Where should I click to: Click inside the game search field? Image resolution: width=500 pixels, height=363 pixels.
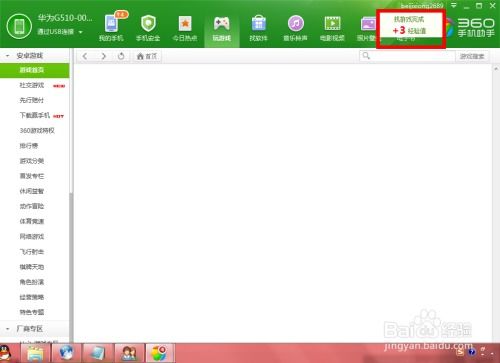coord(407,56)
